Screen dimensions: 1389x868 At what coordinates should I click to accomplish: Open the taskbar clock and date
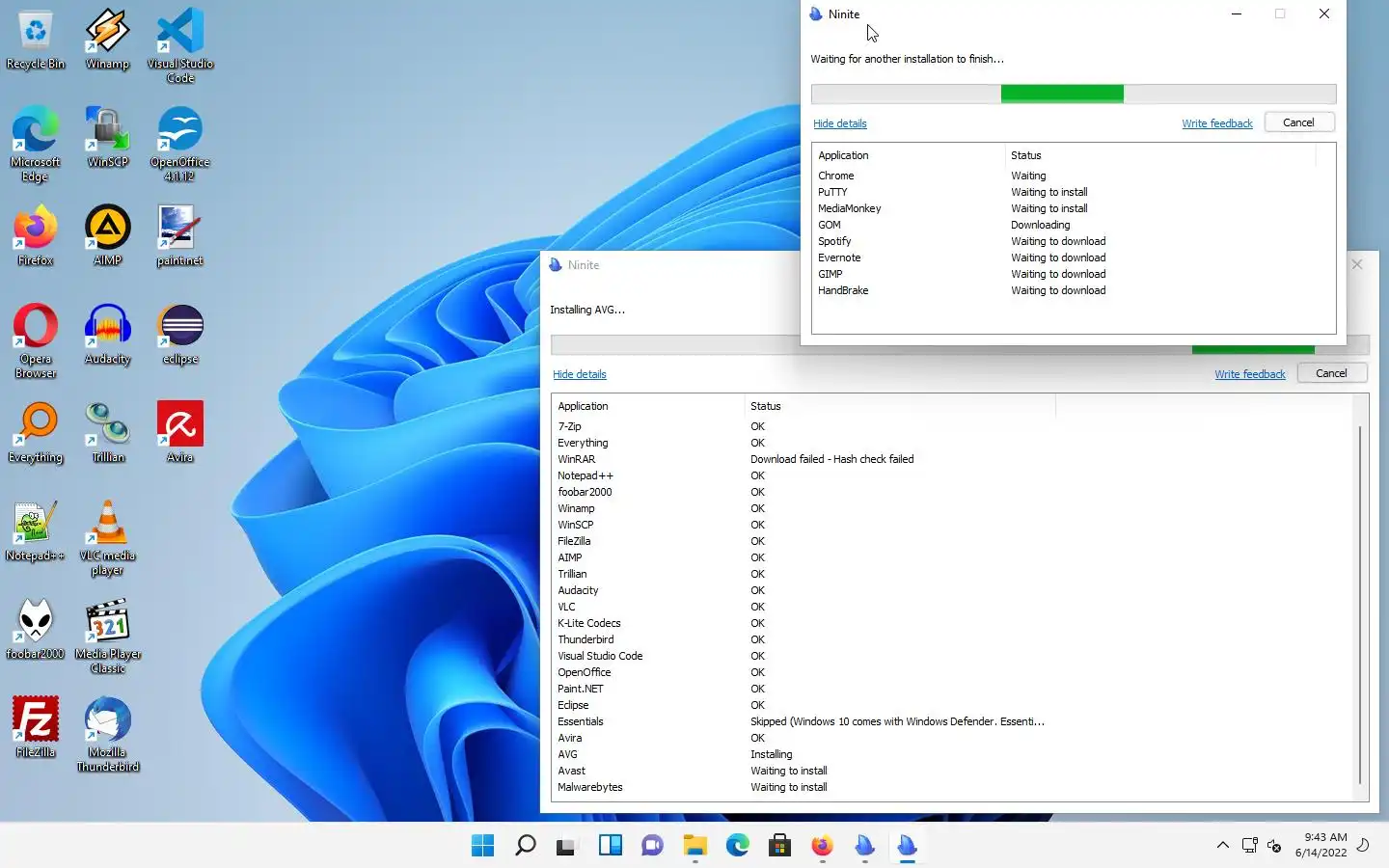pyautogui.click(x=1321, y=845)
